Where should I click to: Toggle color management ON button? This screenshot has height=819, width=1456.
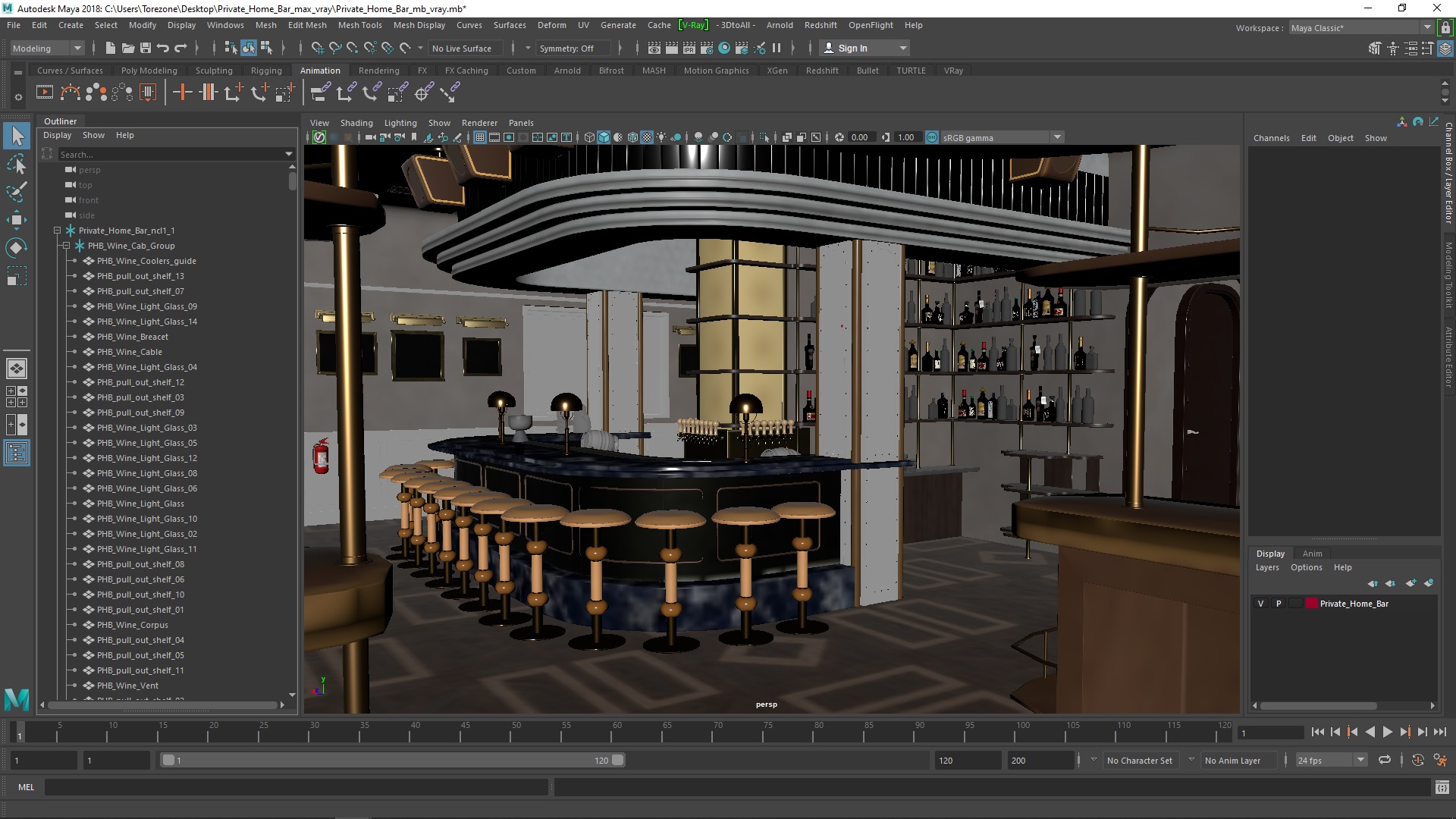(x=931, y=137)
